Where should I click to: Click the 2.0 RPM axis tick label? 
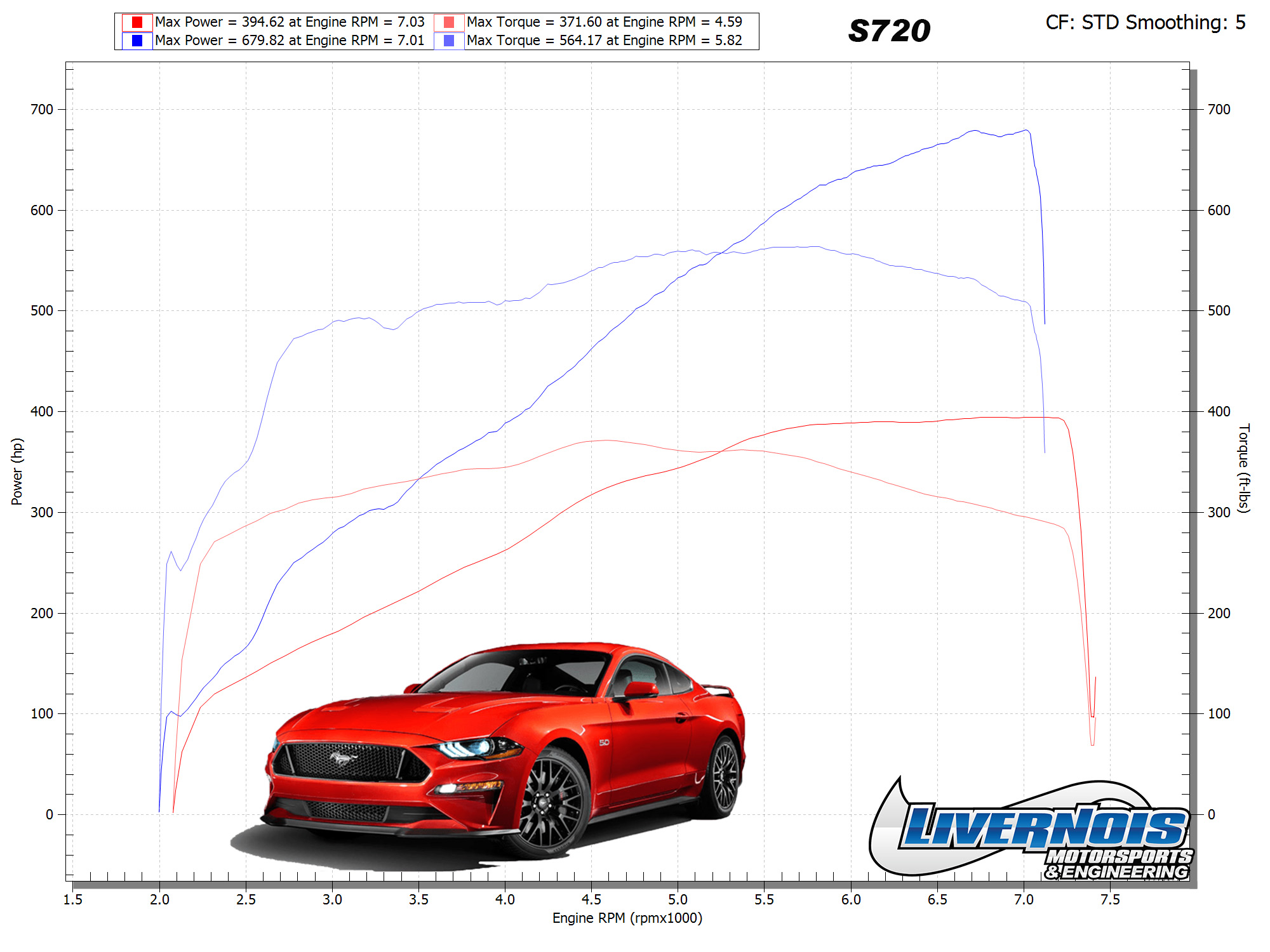click(x=159, y=899)
